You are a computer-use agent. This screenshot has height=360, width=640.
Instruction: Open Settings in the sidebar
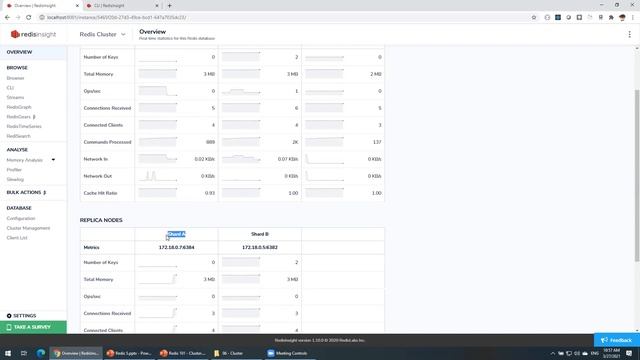21,316
